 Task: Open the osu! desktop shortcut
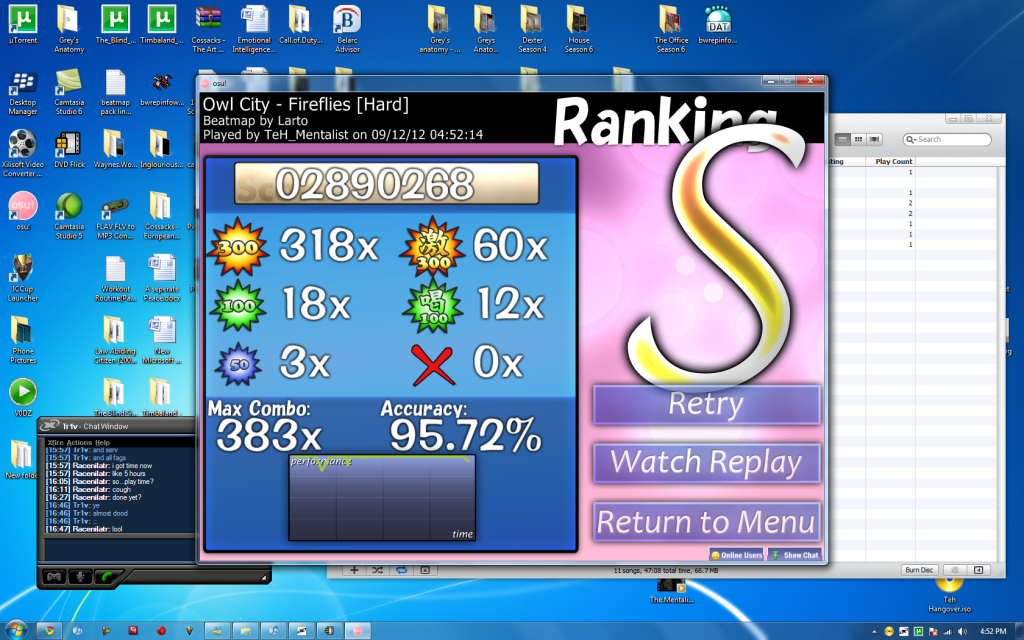(x=23, y=211)
